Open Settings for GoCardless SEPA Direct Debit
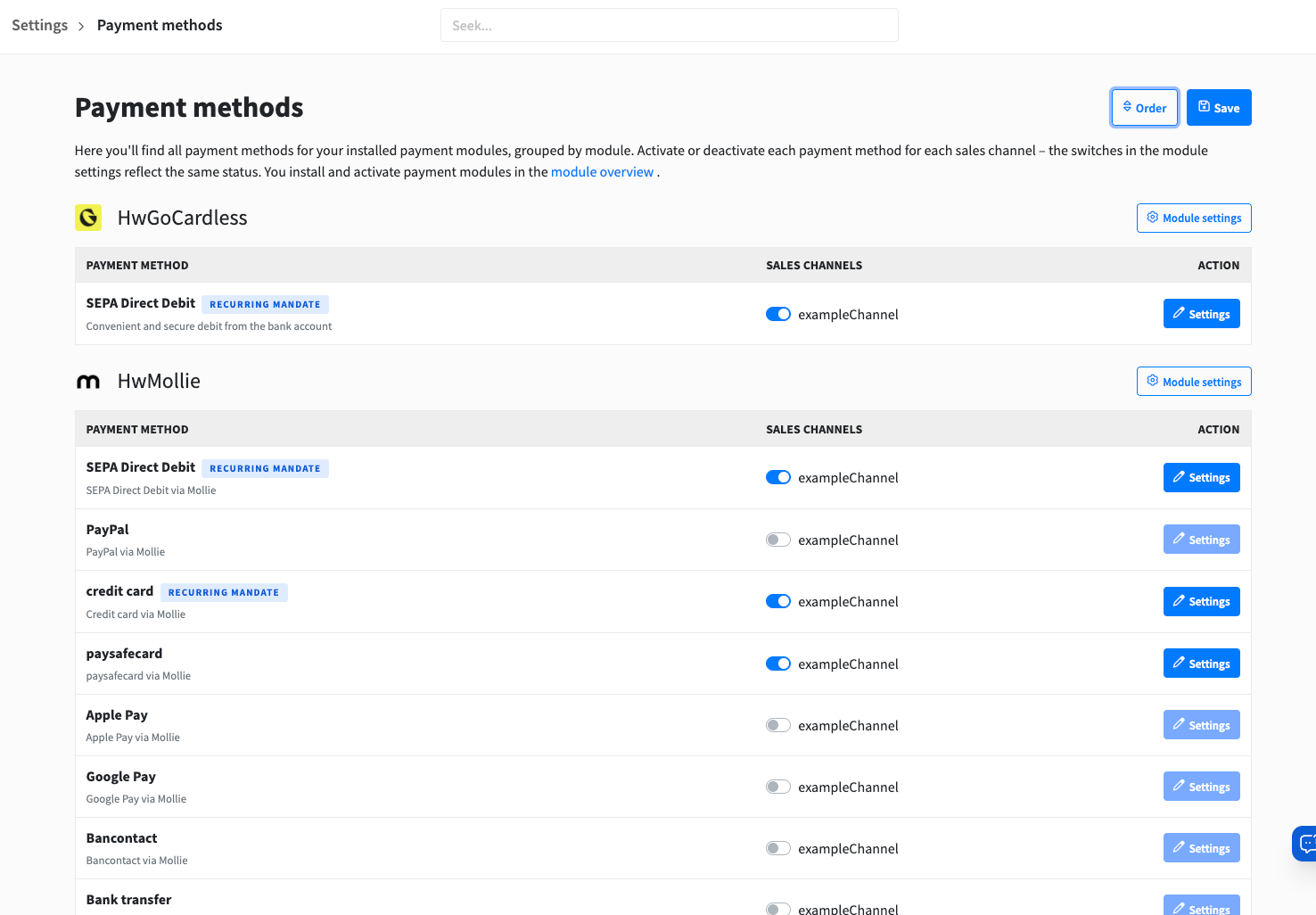The width and height of the screenshot is (1316, 915). pos(1201,314)
